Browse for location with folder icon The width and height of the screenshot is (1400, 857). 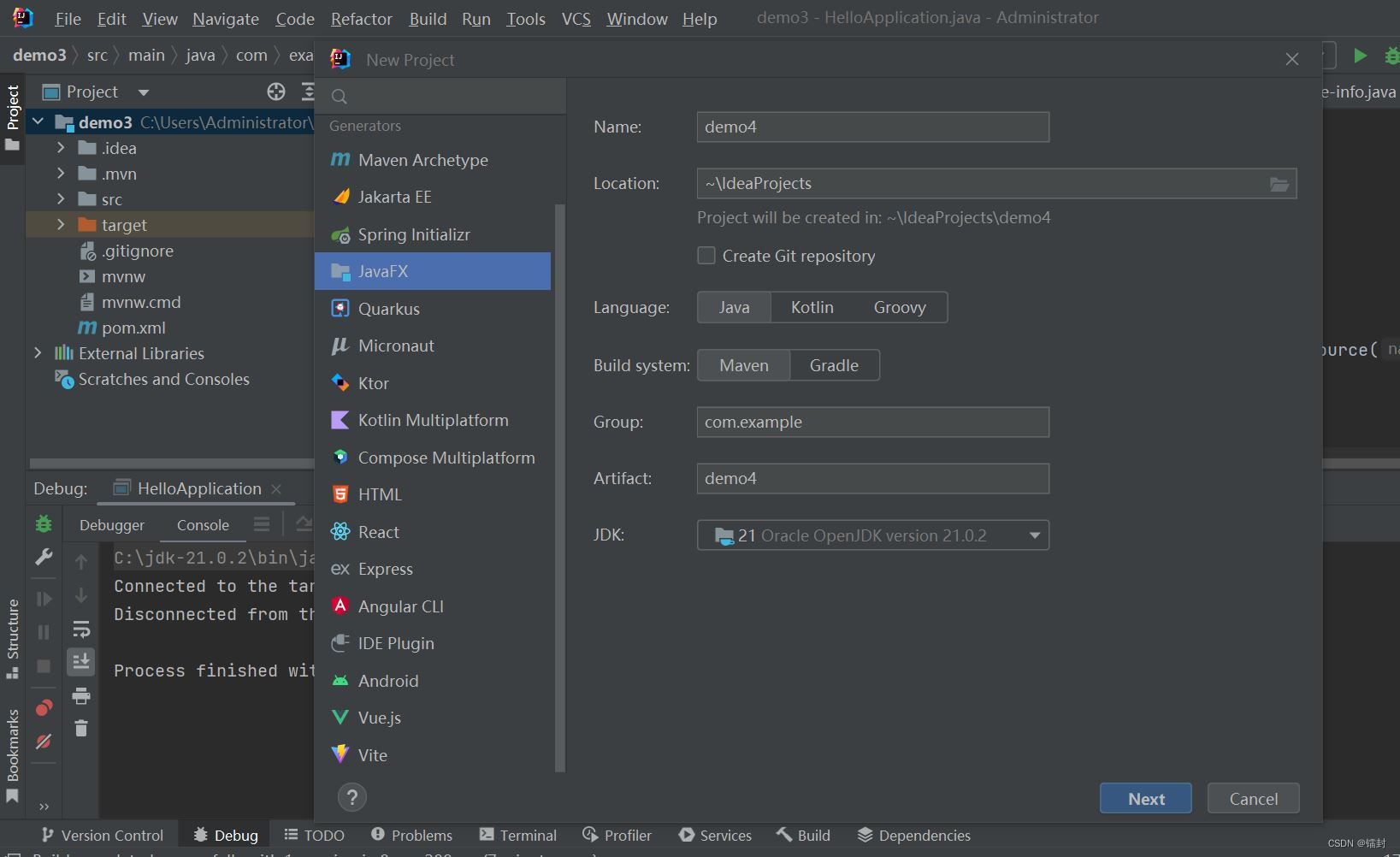tap(1279, 184)
